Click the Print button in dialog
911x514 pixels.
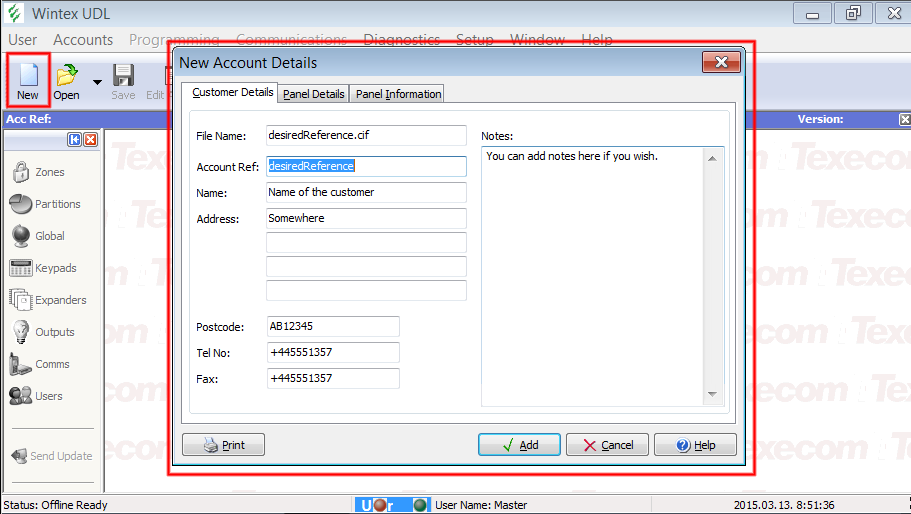pyautogui.click(x=223, y=445)
